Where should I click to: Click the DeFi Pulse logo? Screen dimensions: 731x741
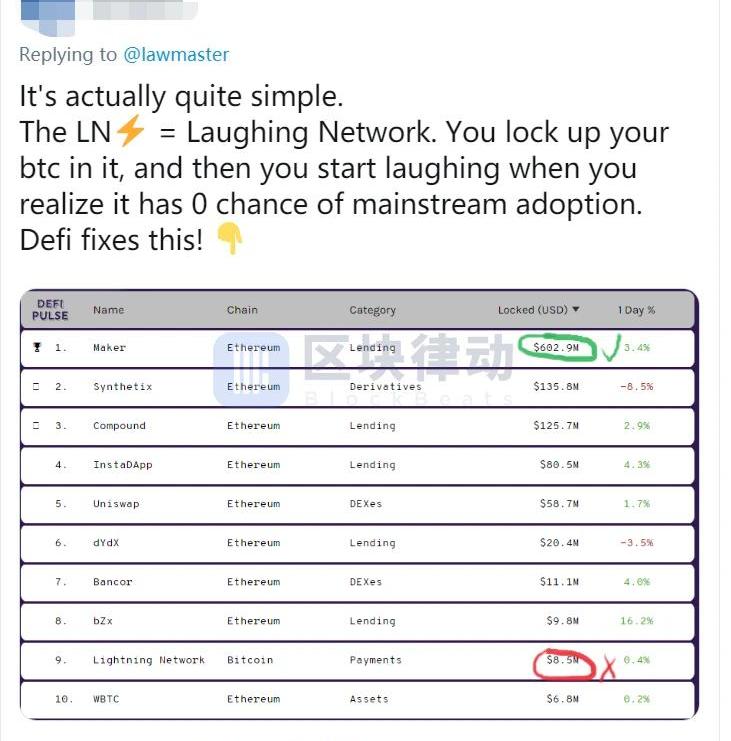pyautogui.click(x=51, y=309)
